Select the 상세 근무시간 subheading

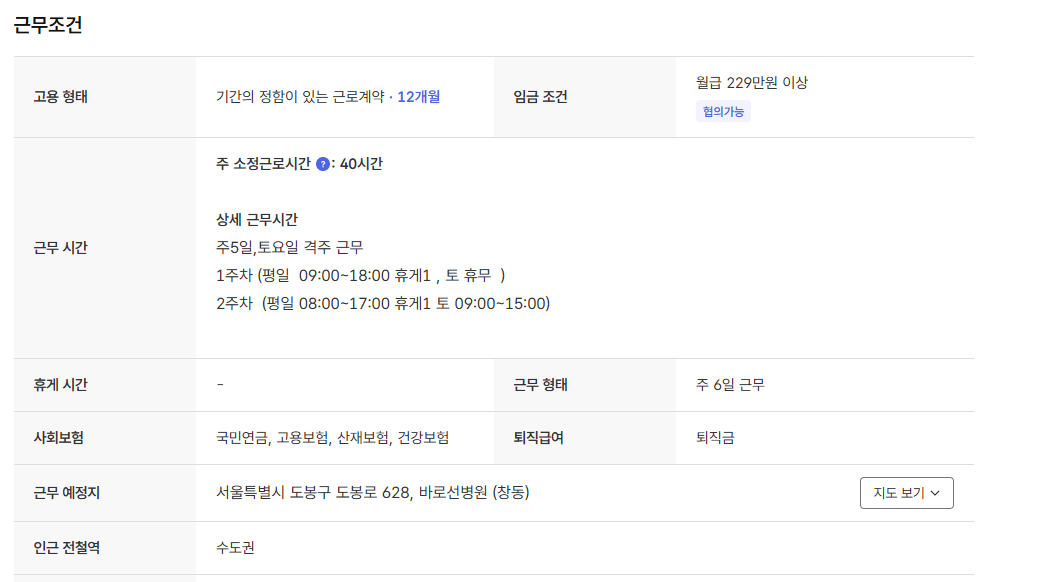tap(257, 220)
